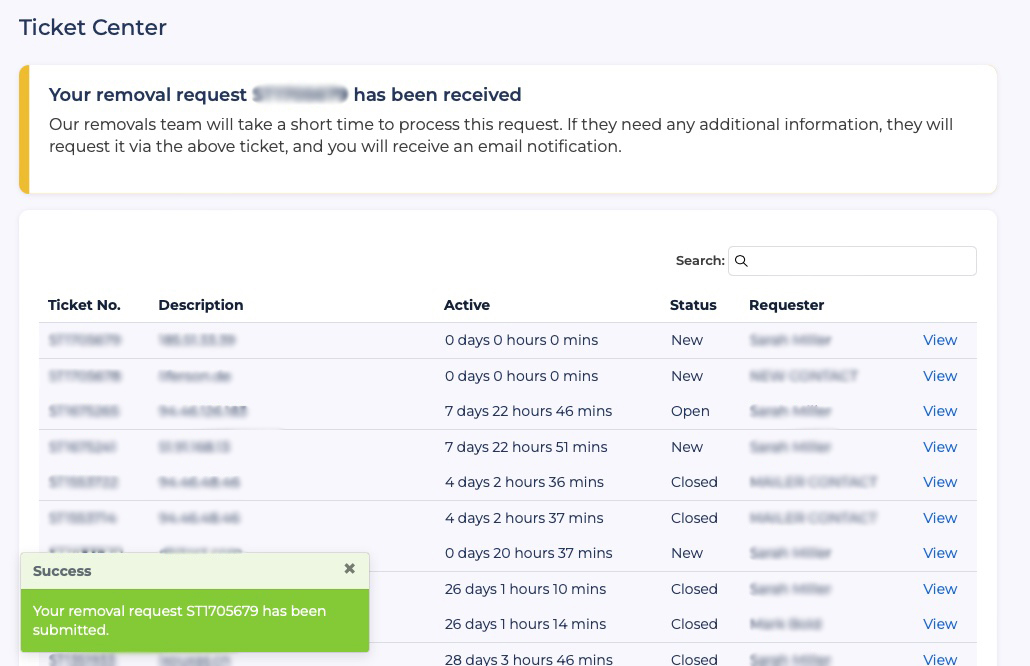View ticket active 7 days 22 hours 51 mins
Screen dimensions: 1030x666
(x=939, y=447)
